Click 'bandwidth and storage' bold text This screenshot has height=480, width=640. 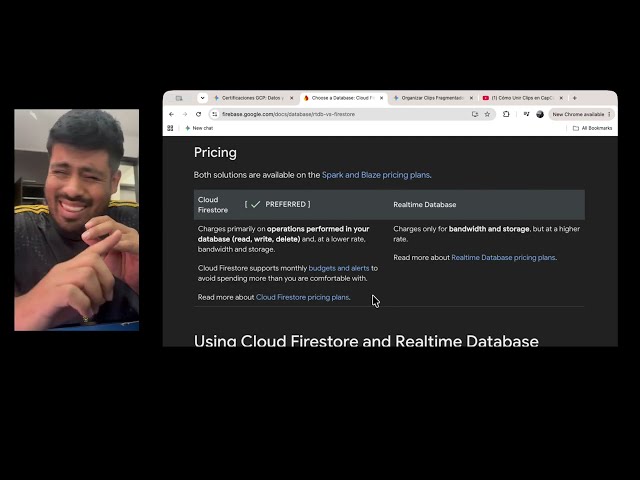coord(489,229)
